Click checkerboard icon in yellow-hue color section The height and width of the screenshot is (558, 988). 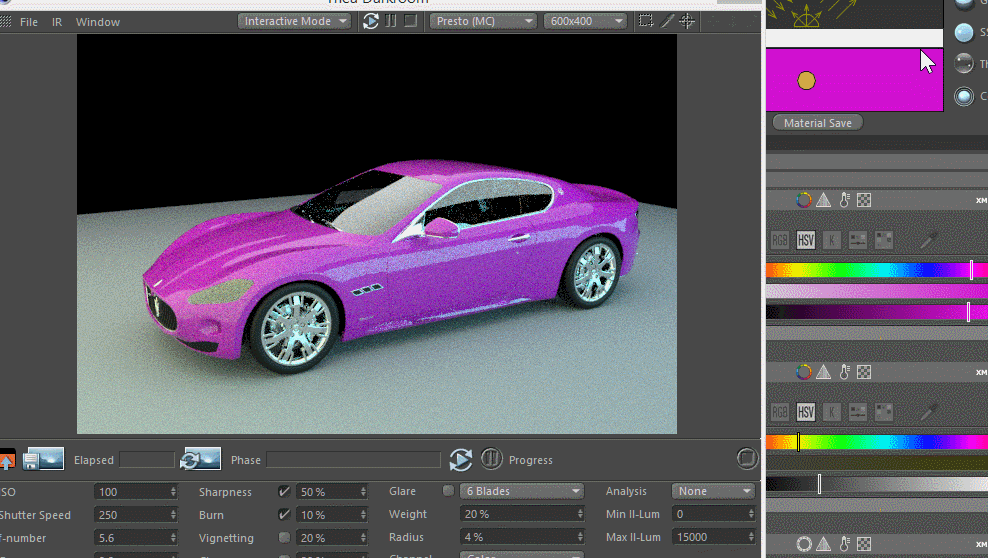[864, 372]
